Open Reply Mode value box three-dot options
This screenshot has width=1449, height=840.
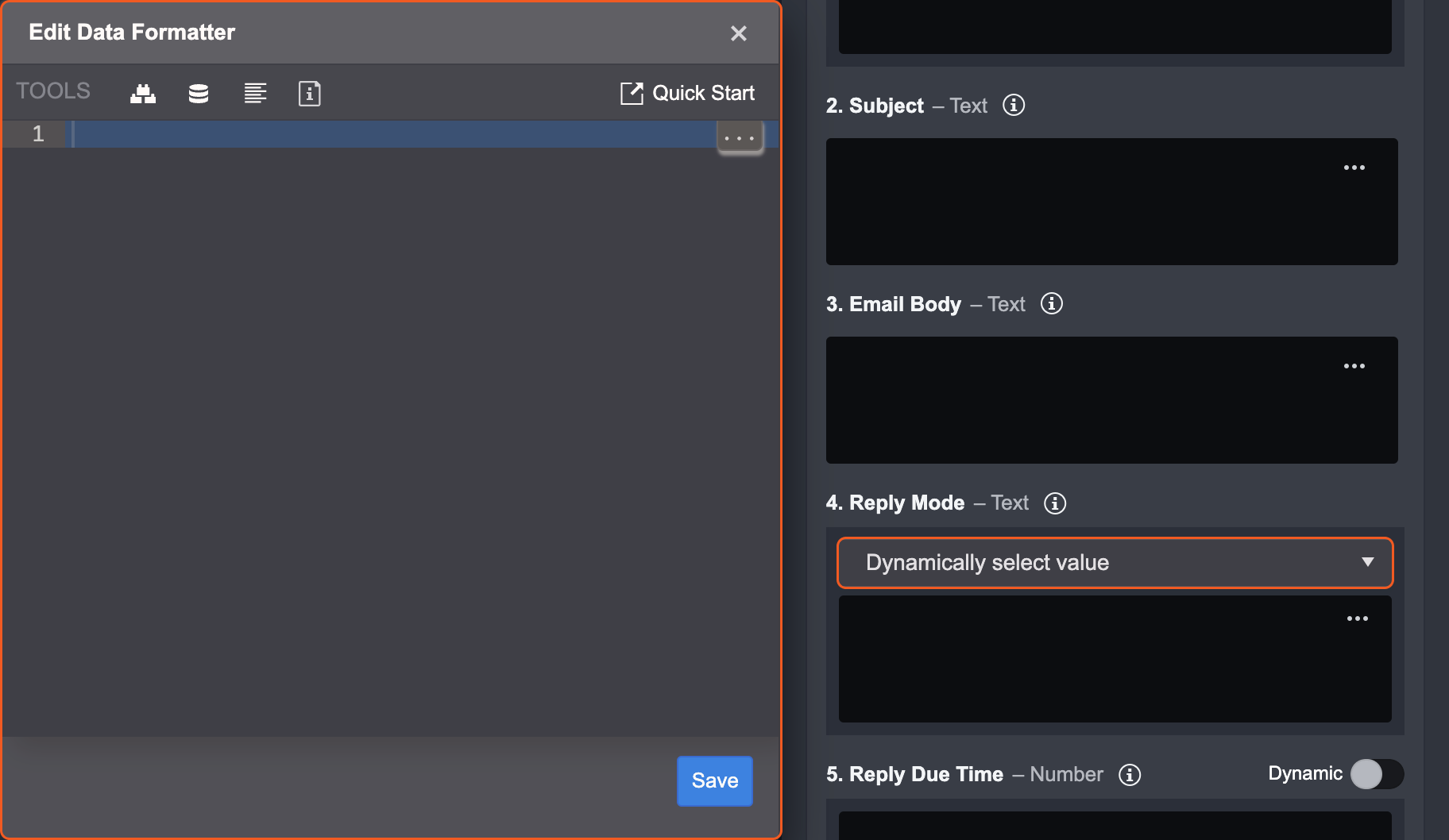point(1357,618)
